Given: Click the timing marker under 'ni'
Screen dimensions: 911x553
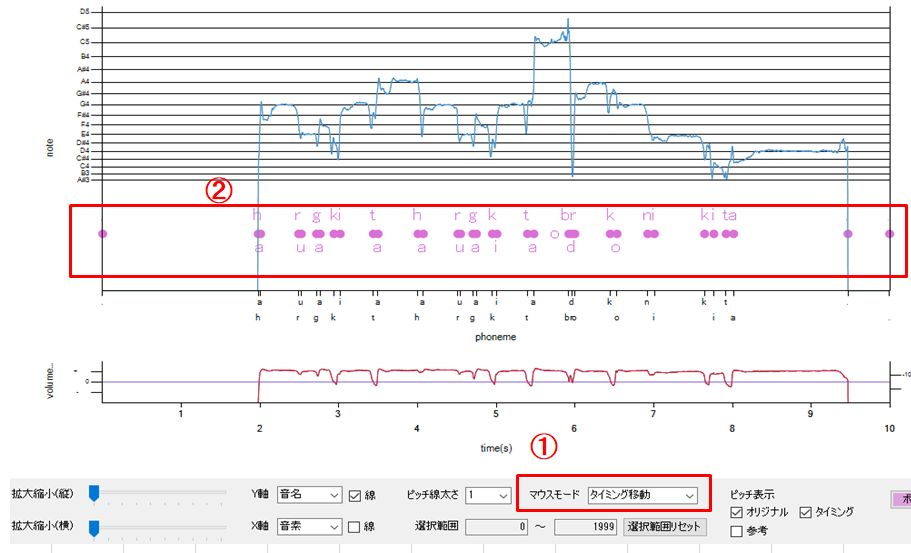Looking at the screenshot, I should tap(651, 234).
